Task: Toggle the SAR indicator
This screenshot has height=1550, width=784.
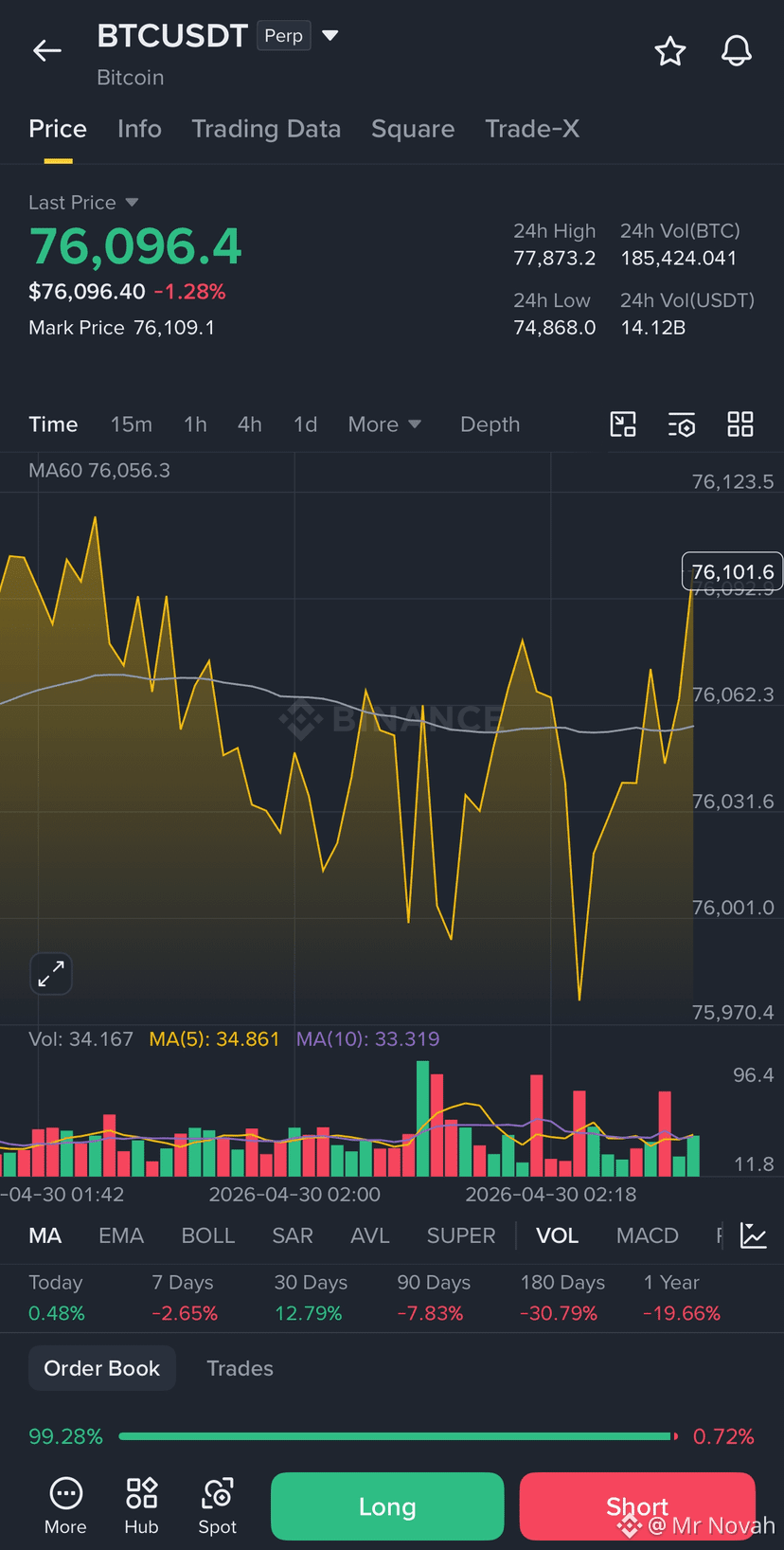Action: point(293,1235)
